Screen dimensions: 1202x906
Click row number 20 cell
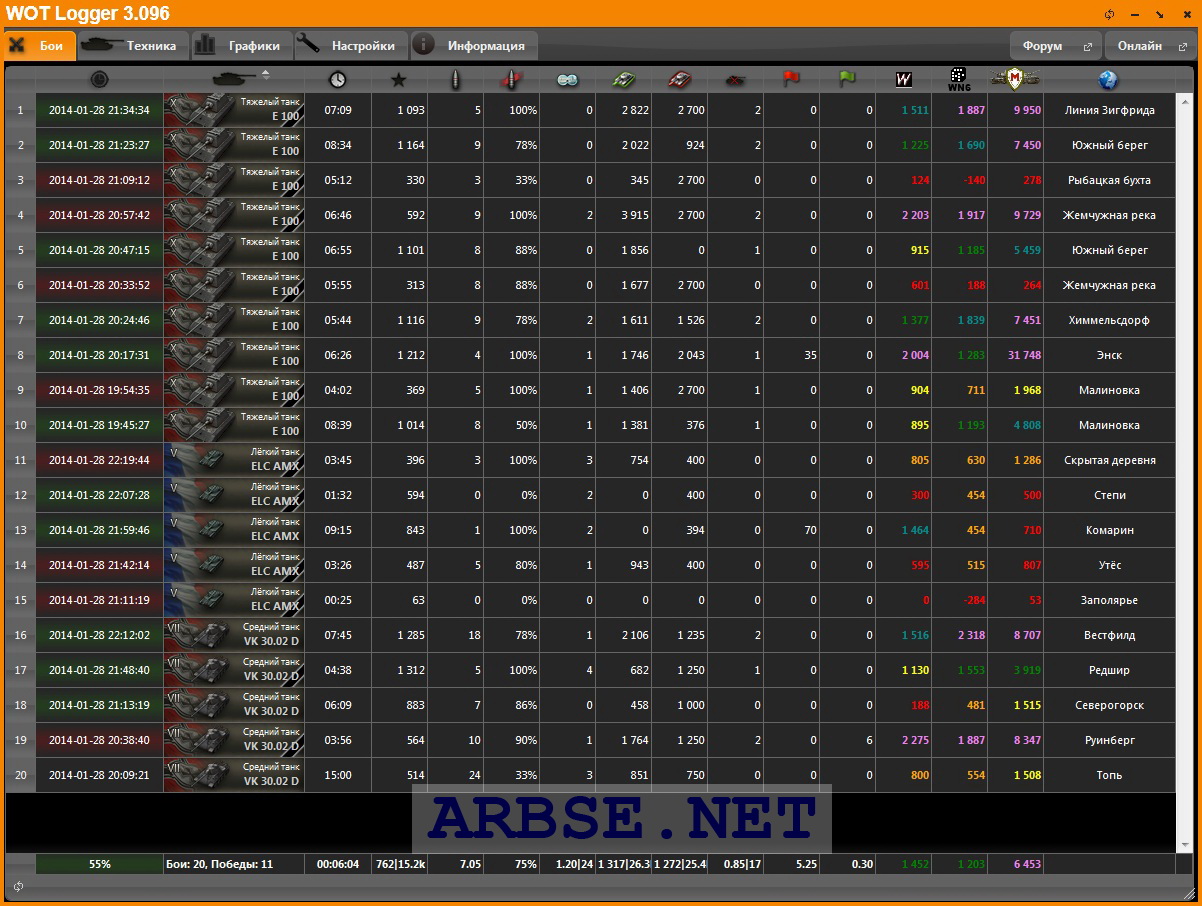click(20, 775)
